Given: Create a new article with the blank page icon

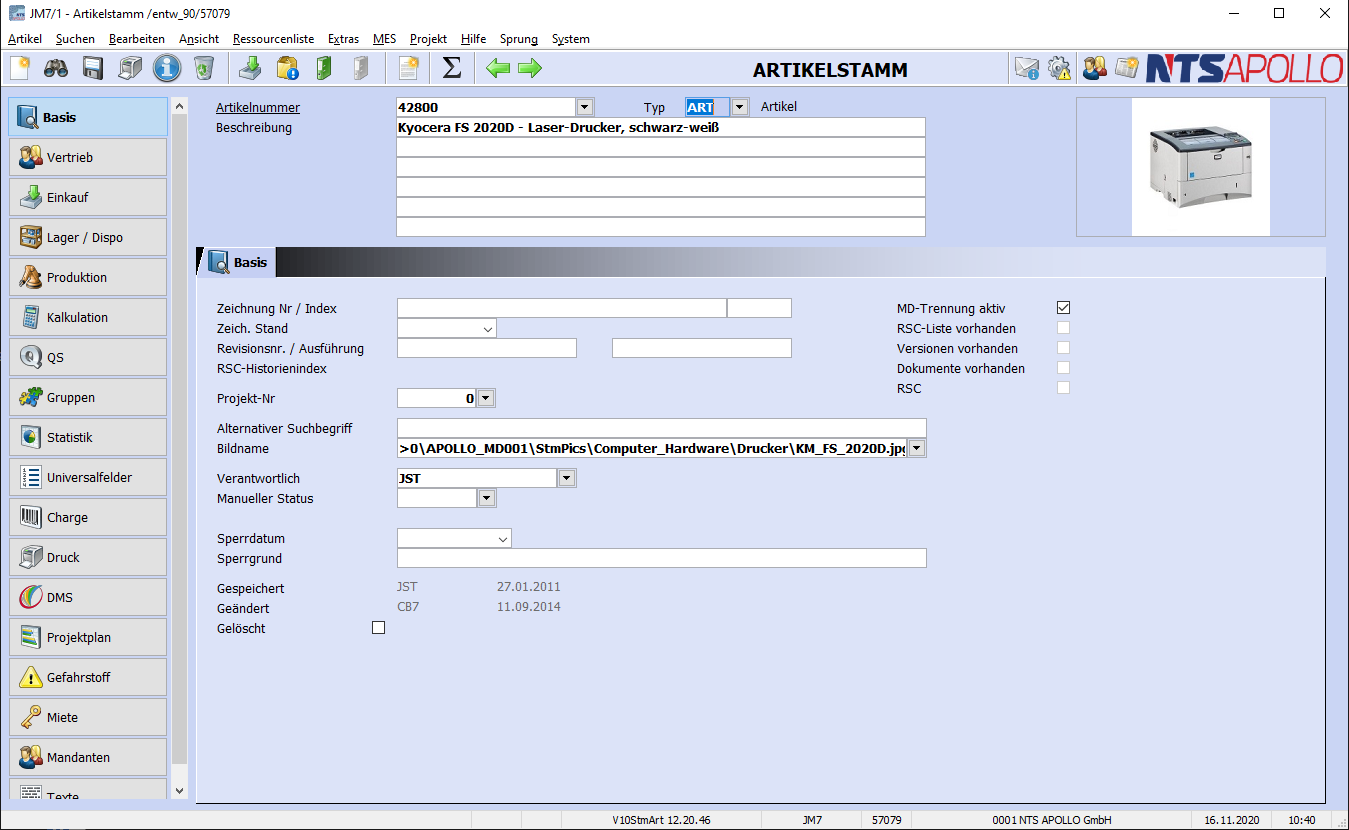Looking at the screenshot, I should (21, 68).
